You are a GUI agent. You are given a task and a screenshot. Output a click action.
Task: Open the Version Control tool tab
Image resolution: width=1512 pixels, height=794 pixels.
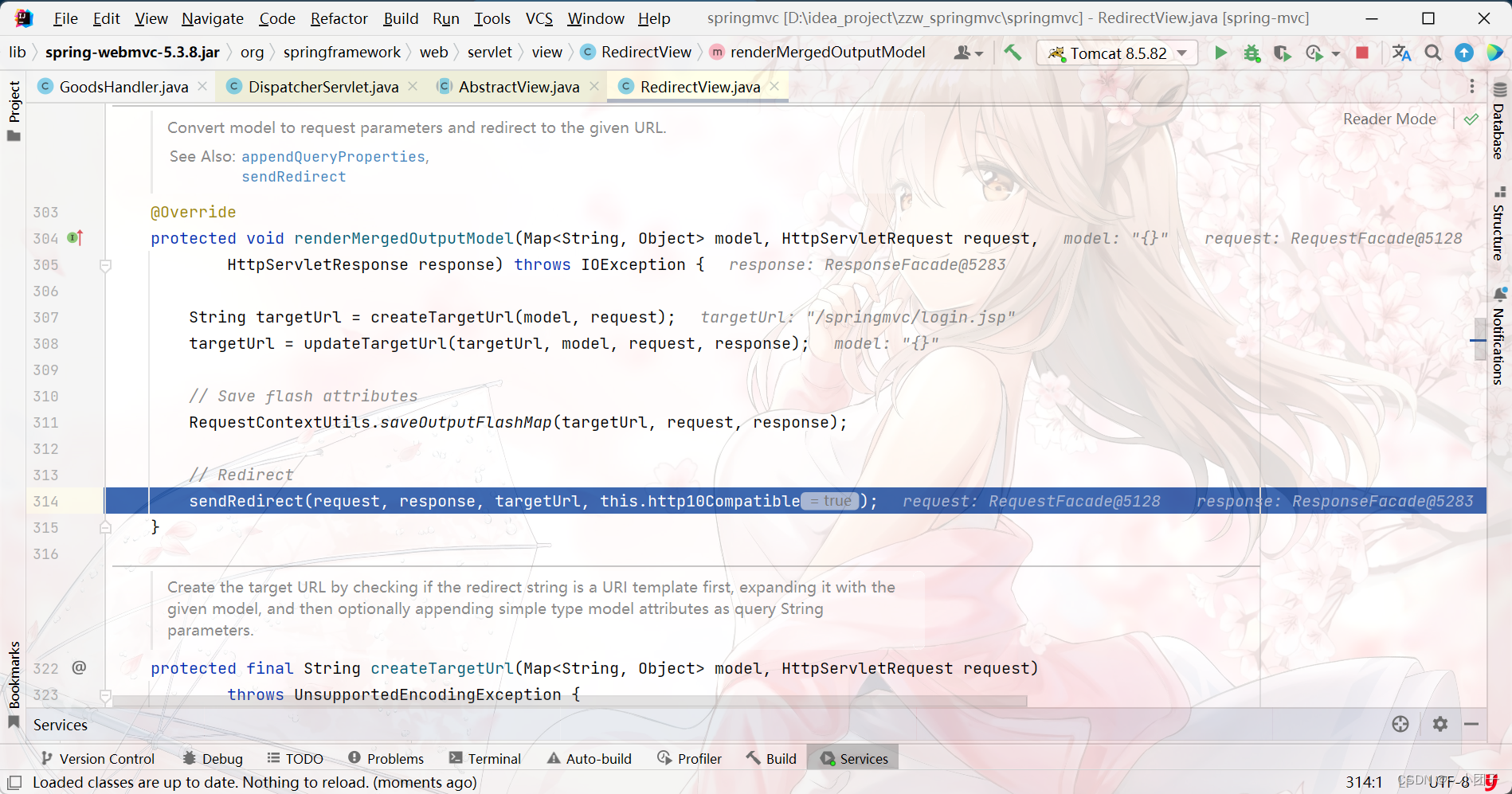click(x=97, y=758)
